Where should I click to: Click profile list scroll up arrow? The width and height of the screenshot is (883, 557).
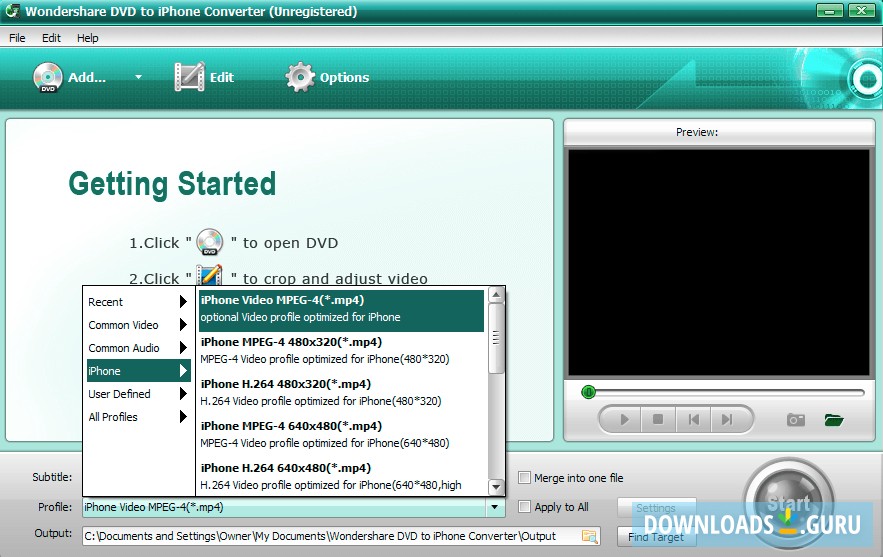[496, 295]
